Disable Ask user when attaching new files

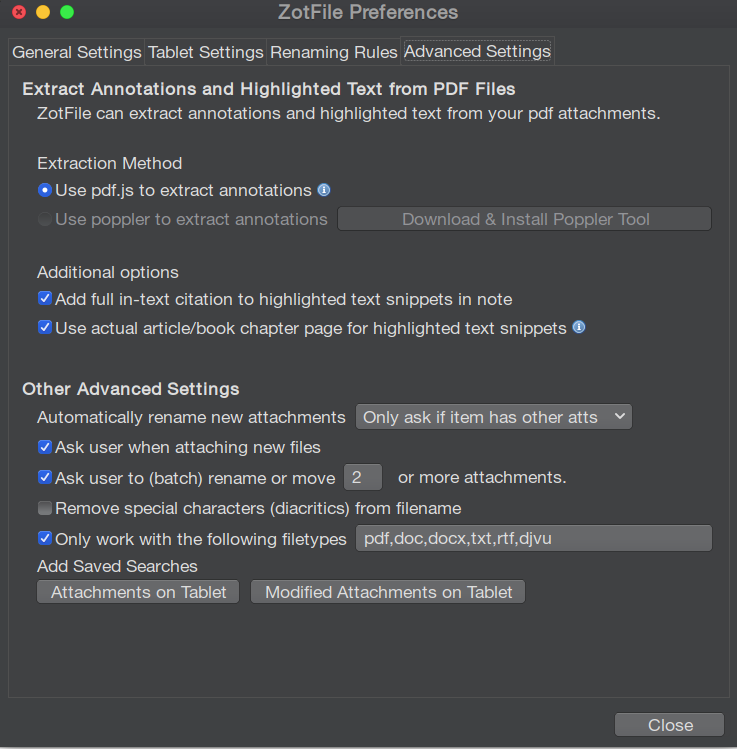pyautogui.click(x=45, y=447)
